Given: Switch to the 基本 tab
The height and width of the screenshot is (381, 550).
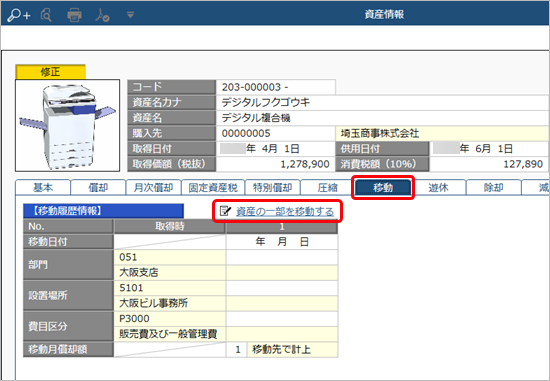Looking at the screenshot, I should [43, 187].
